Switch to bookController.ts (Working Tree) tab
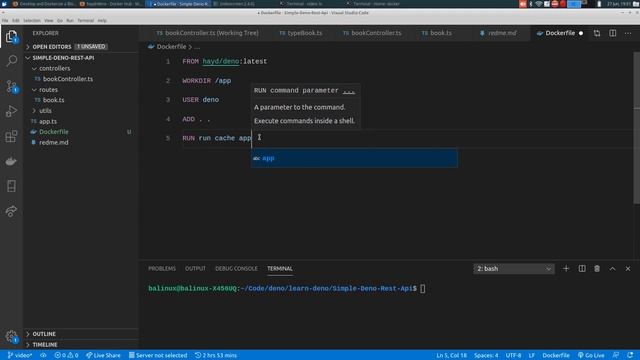The image size is (640, 360). tap(207, 33)
